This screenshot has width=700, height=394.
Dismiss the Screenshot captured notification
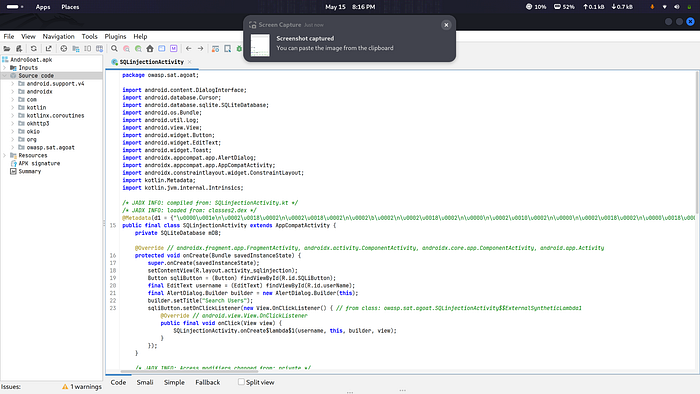point(446,25)
